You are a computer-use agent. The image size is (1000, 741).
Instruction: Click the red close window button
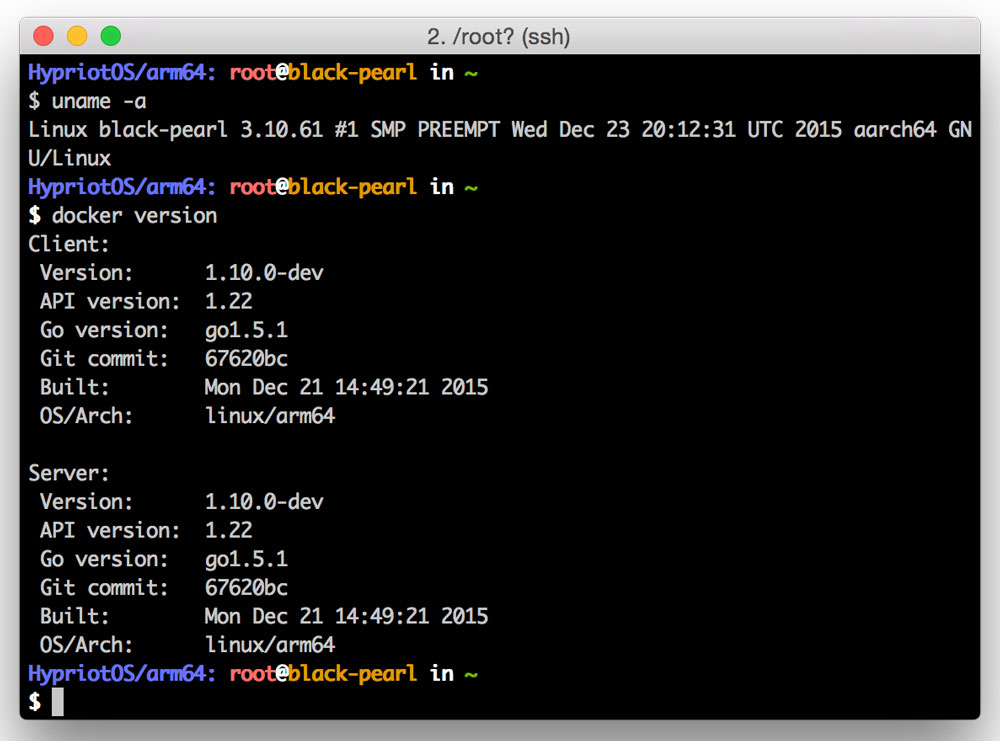tap(43, 37)
